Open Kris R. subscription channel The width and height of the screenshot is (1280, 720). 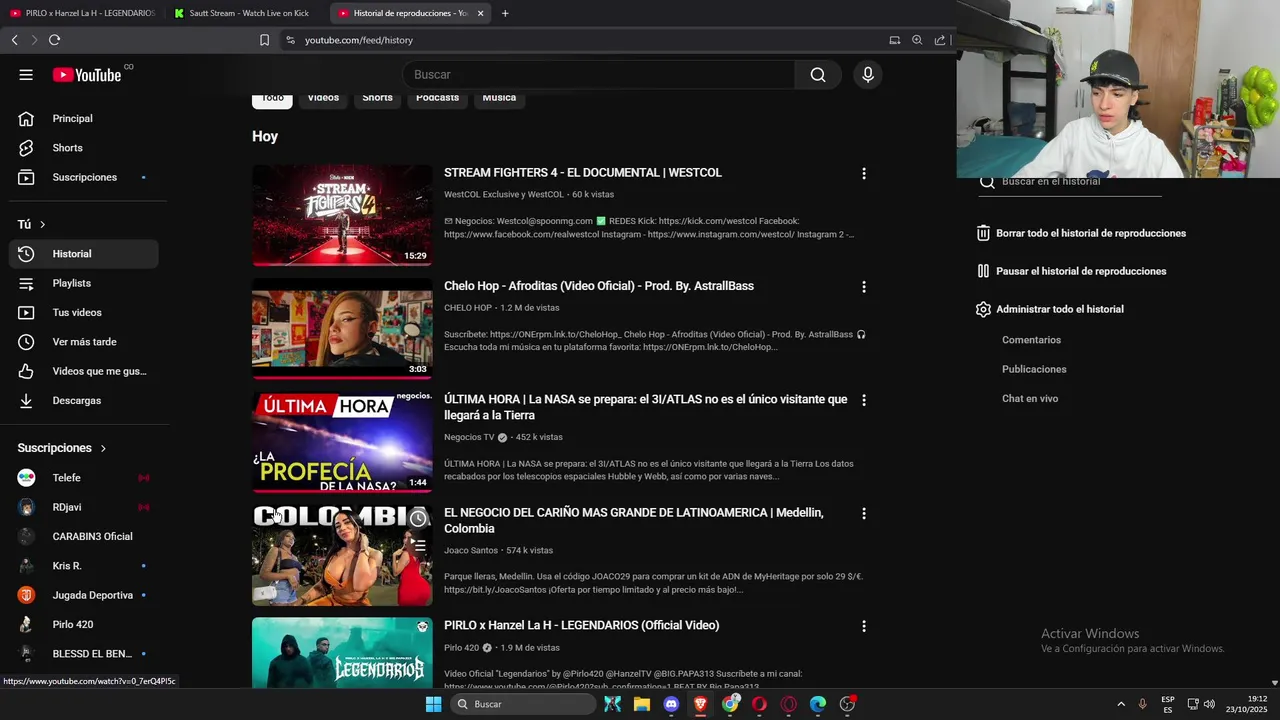coord(84,566)
